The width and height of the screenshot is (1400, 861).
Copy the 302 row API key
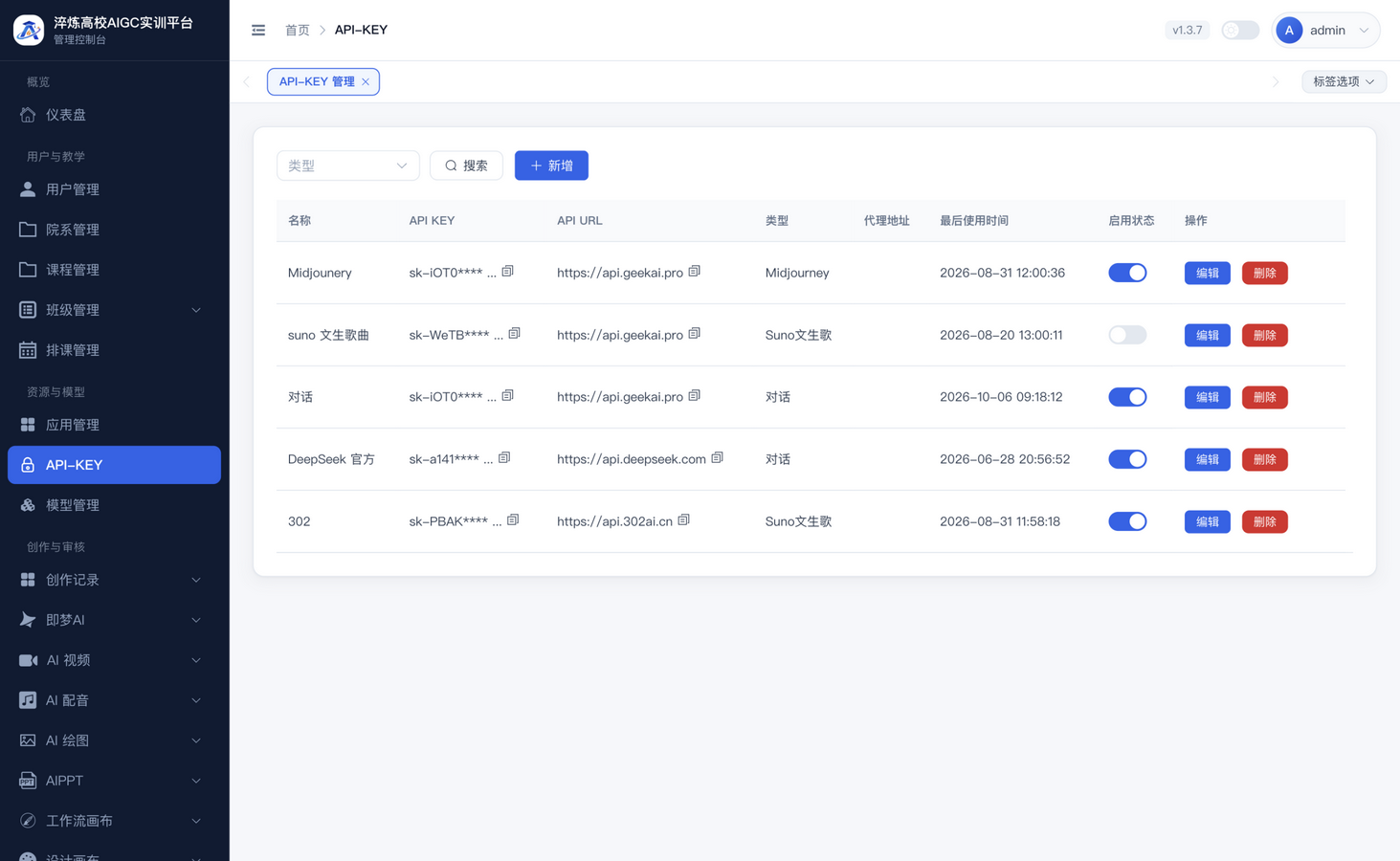[513, 520]
